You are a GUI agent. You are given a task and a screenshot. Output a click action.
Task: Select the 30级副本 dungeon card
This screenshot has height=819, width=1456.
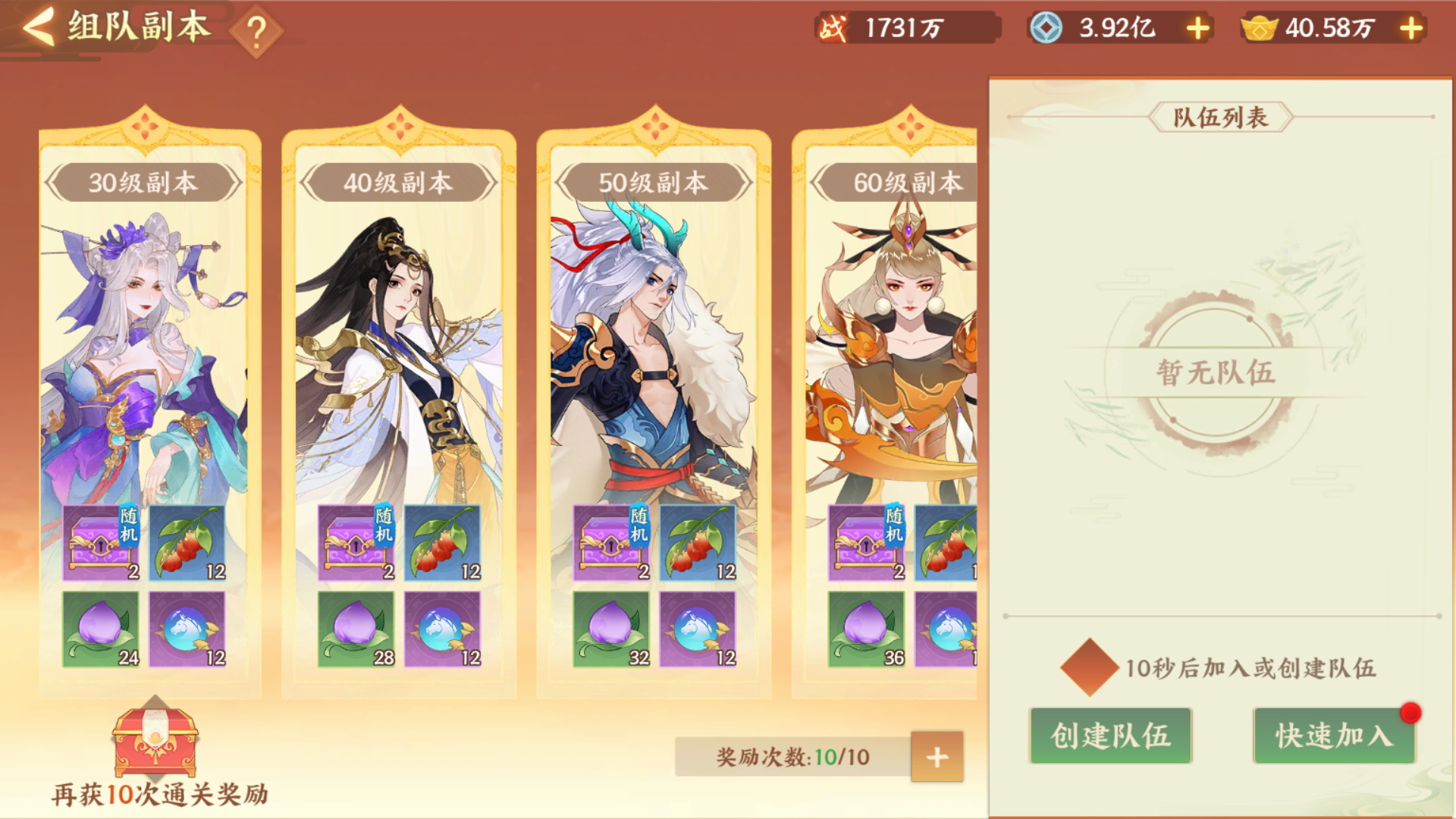point(150,413)
